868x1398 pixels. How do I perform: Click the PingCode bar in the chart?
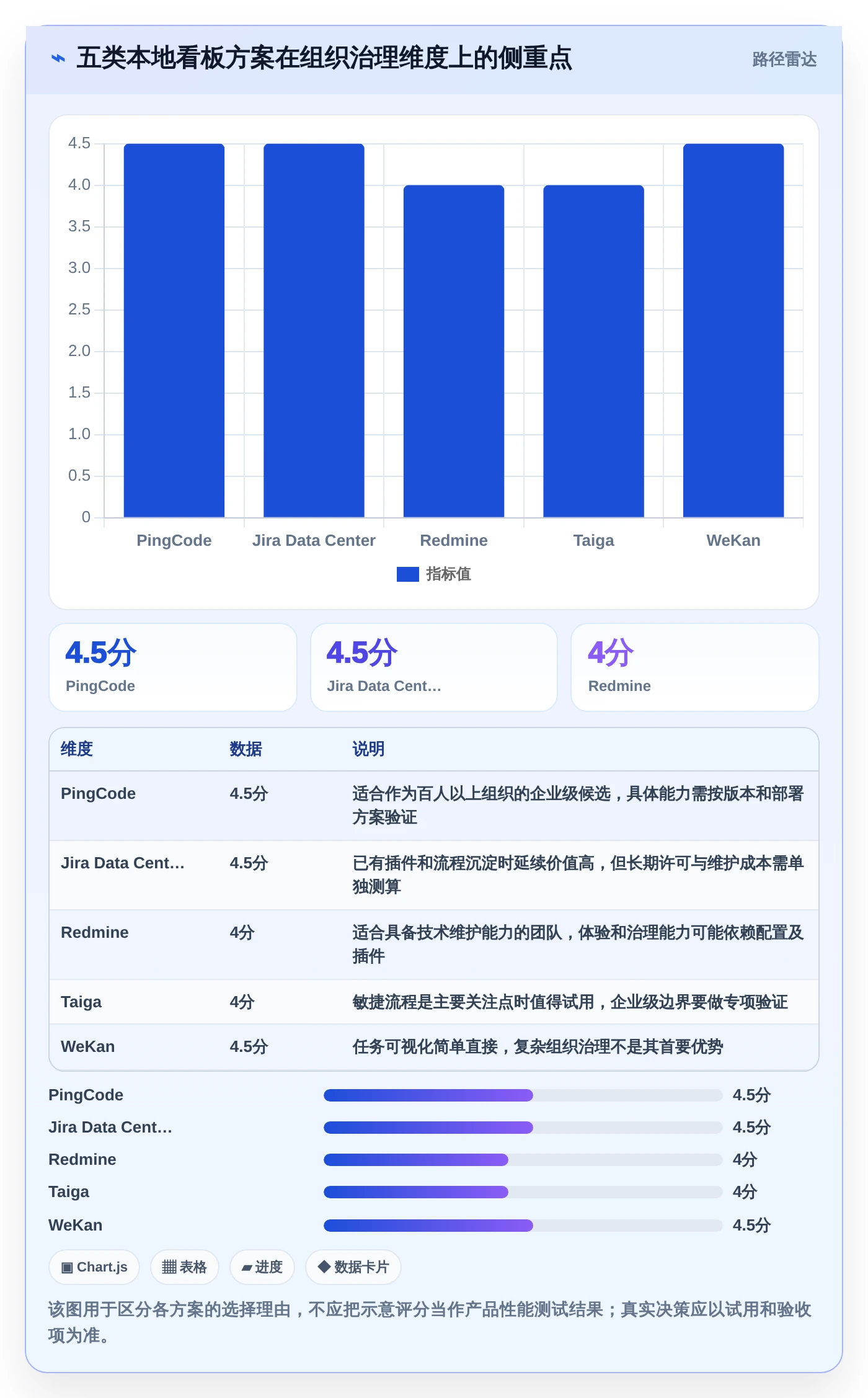(x=174, y=330)
